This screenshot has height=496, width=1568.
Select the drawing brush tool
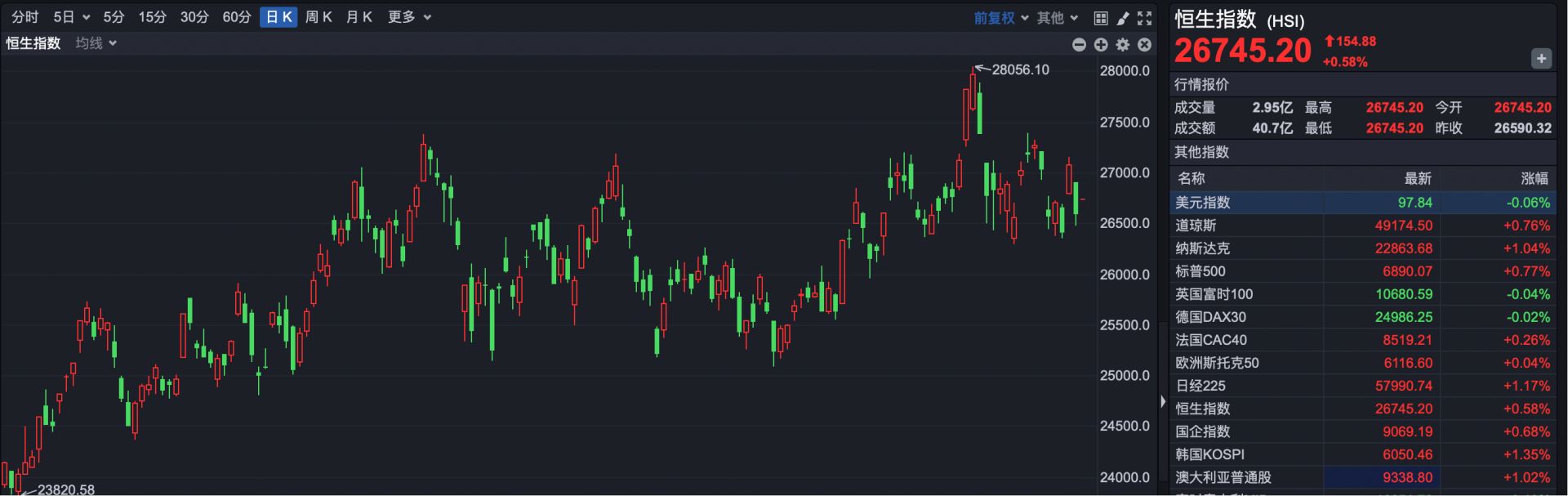pyautogui.click(x=1123, y=18)
